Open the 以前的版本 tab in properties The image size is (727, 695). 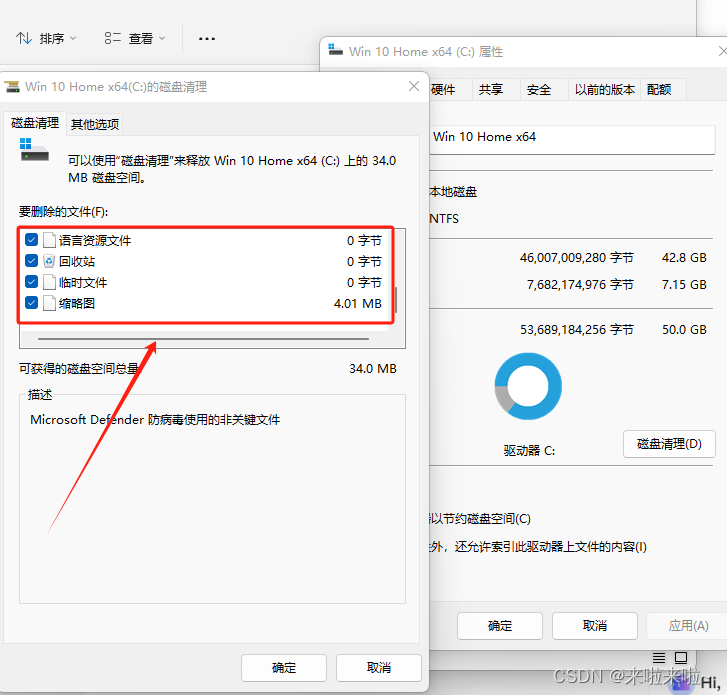pos(605,89)
